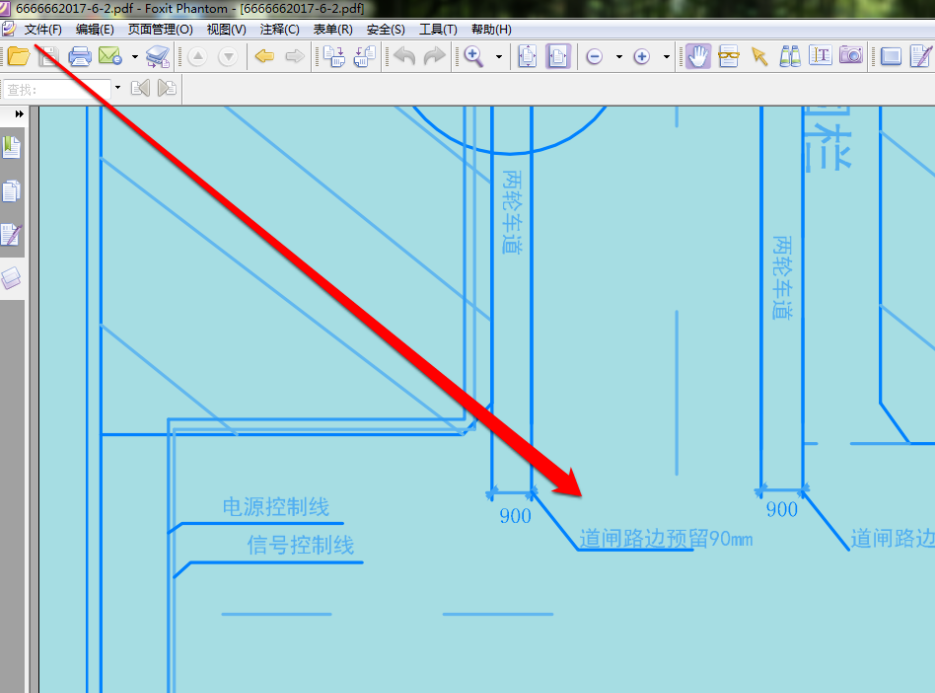The image size is (935, 693).
Task: Click inside the 查找 search field
Action: (x=58, y=89)
